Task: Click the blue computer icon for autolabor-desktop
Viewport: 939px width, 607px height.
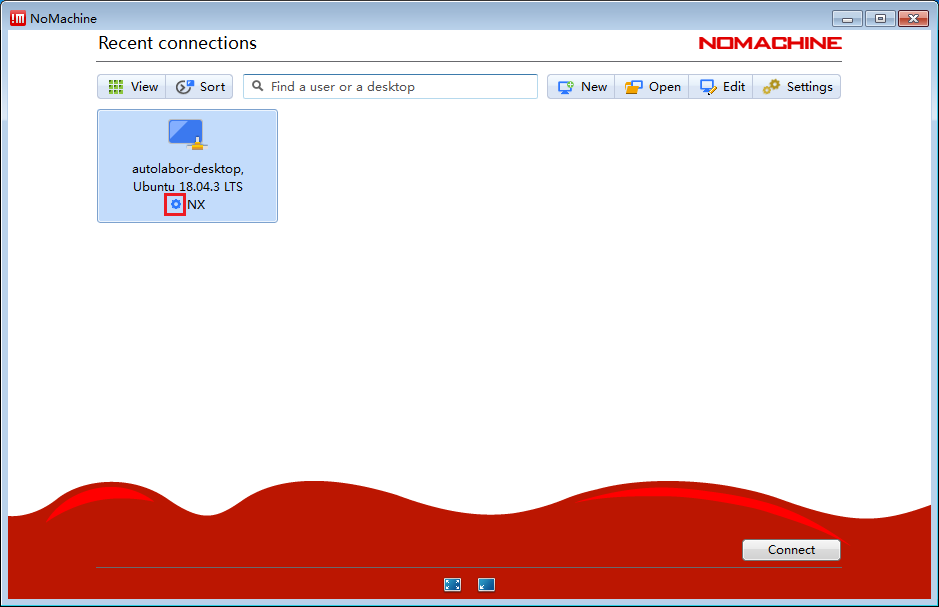Action: click(x=186, y=134)
